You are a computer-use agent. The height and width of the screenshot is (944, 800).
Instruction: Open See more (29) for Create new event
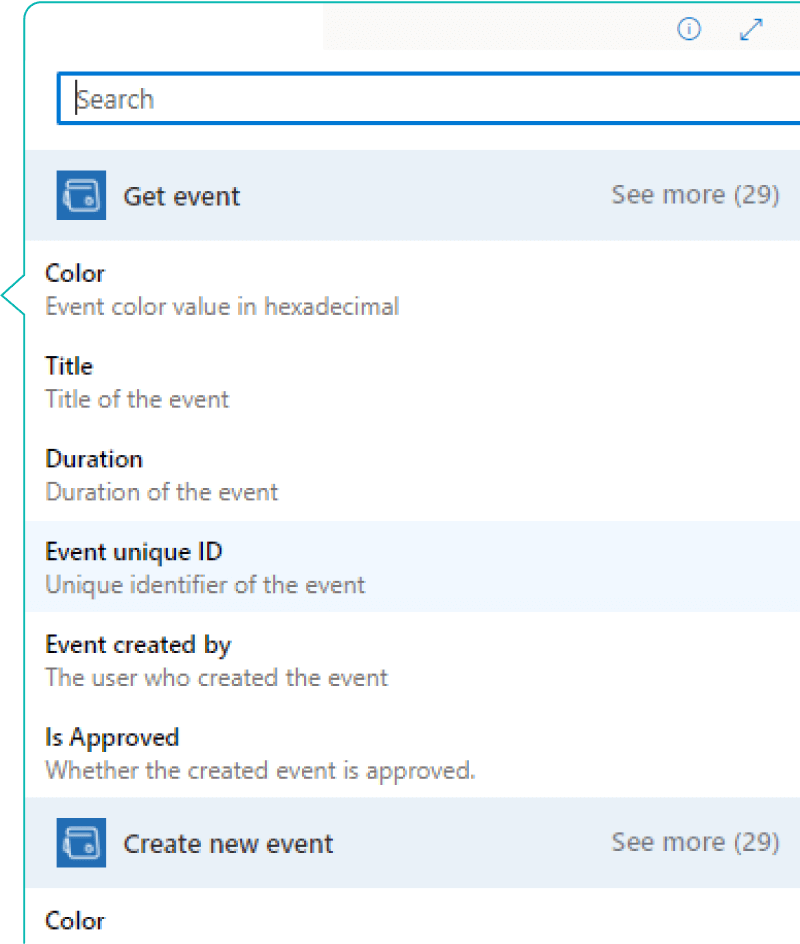(695, 842)
